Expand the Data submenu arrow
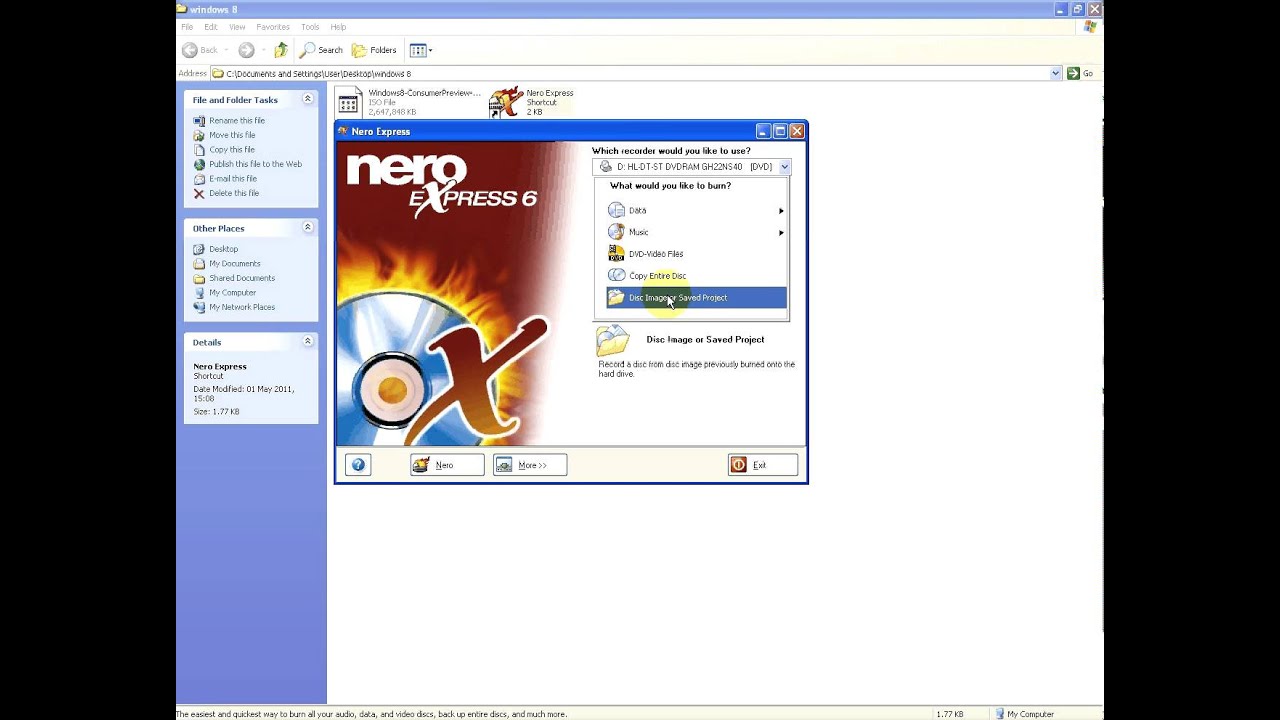This screenshot has width=1280, height=720. coord(781,211)
